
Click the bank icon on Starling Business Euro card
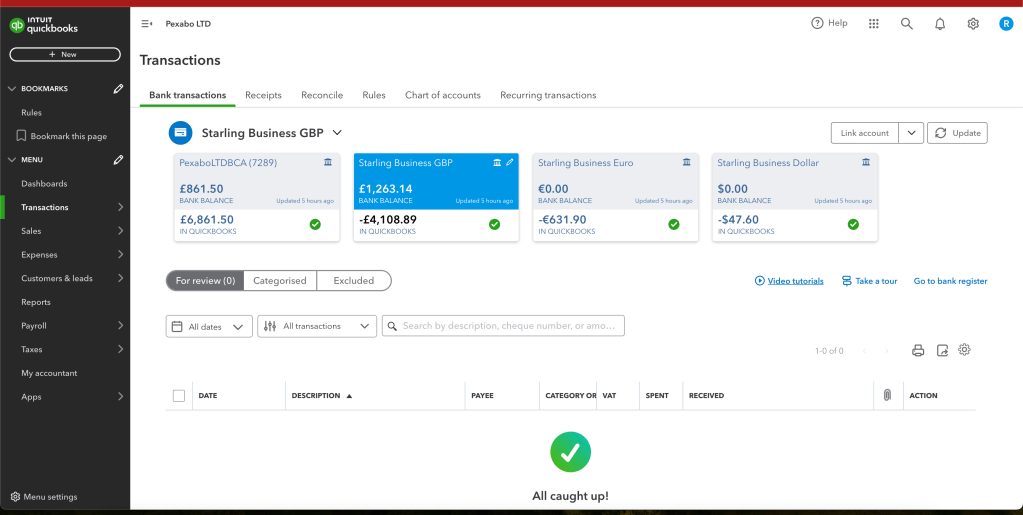tap(686, 163)
